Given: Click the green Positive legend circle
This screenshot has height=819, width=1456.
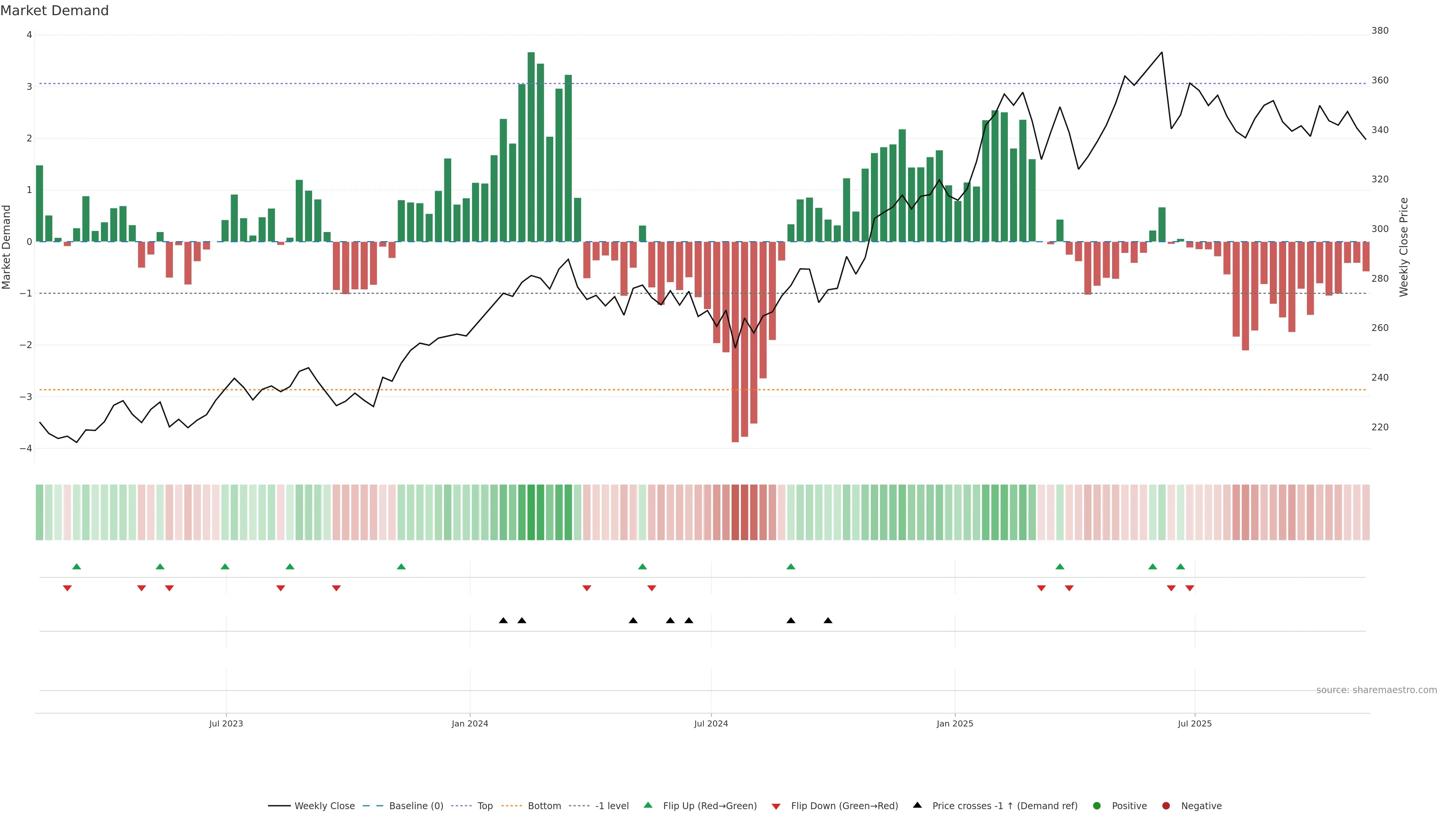Looking at the screenshot, I should [x=1097, y=806].
